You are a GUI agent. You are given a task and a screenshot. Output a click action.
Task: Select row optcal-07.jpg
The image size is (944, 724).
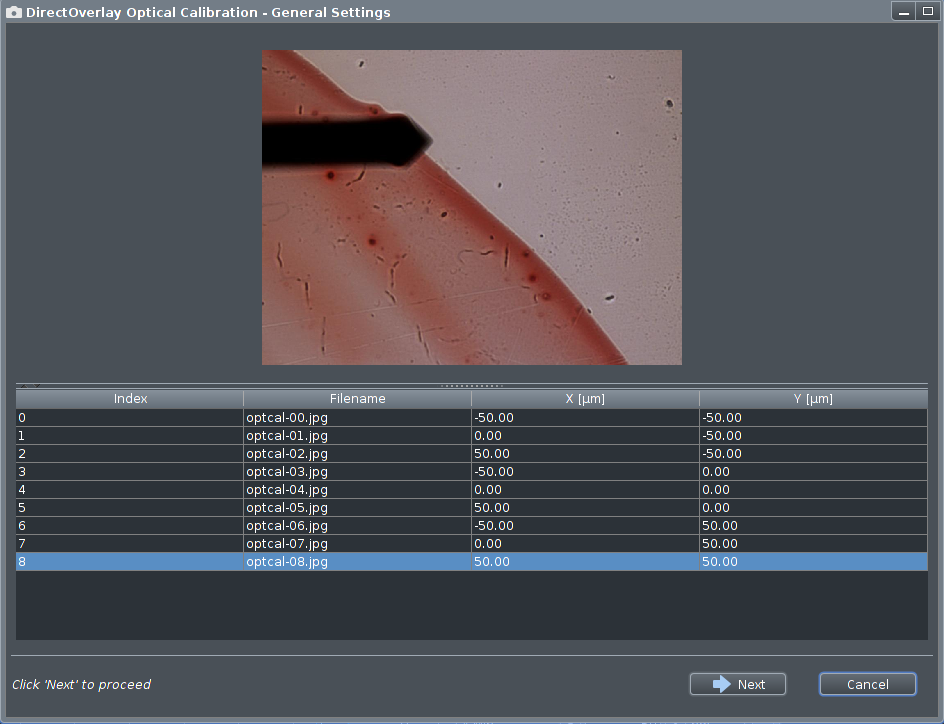[471, 544]
